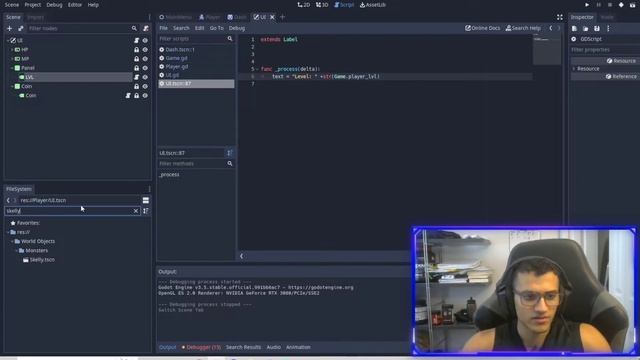Viewport: 640px width, 360px height.
Task: Expand the MP node
Action: tap(12, 59)
